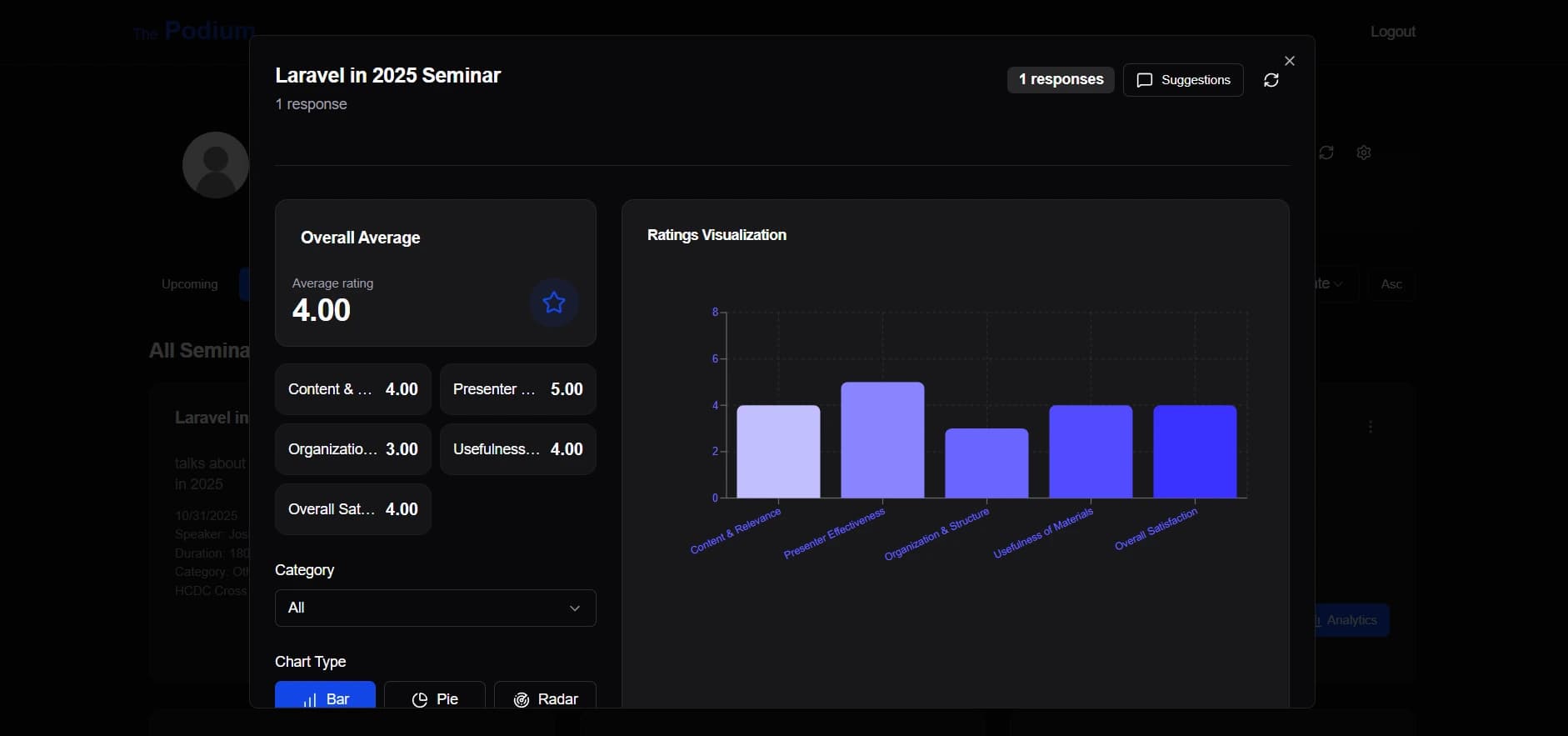Switch chart type to Pie

pos(434,698)
